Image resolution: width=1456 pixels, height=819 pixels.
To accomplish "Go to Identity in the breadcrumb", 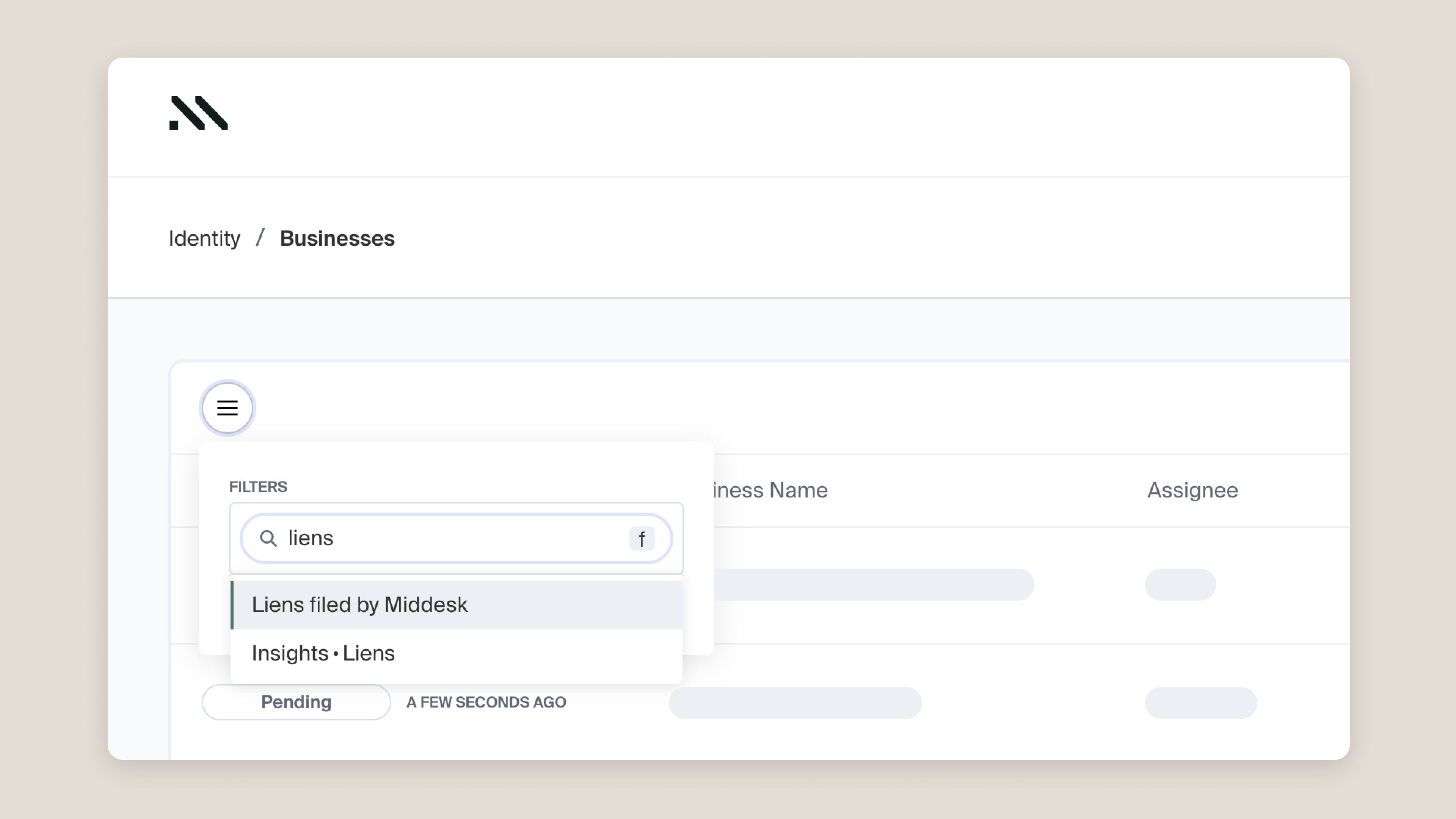I will [204, 238].
